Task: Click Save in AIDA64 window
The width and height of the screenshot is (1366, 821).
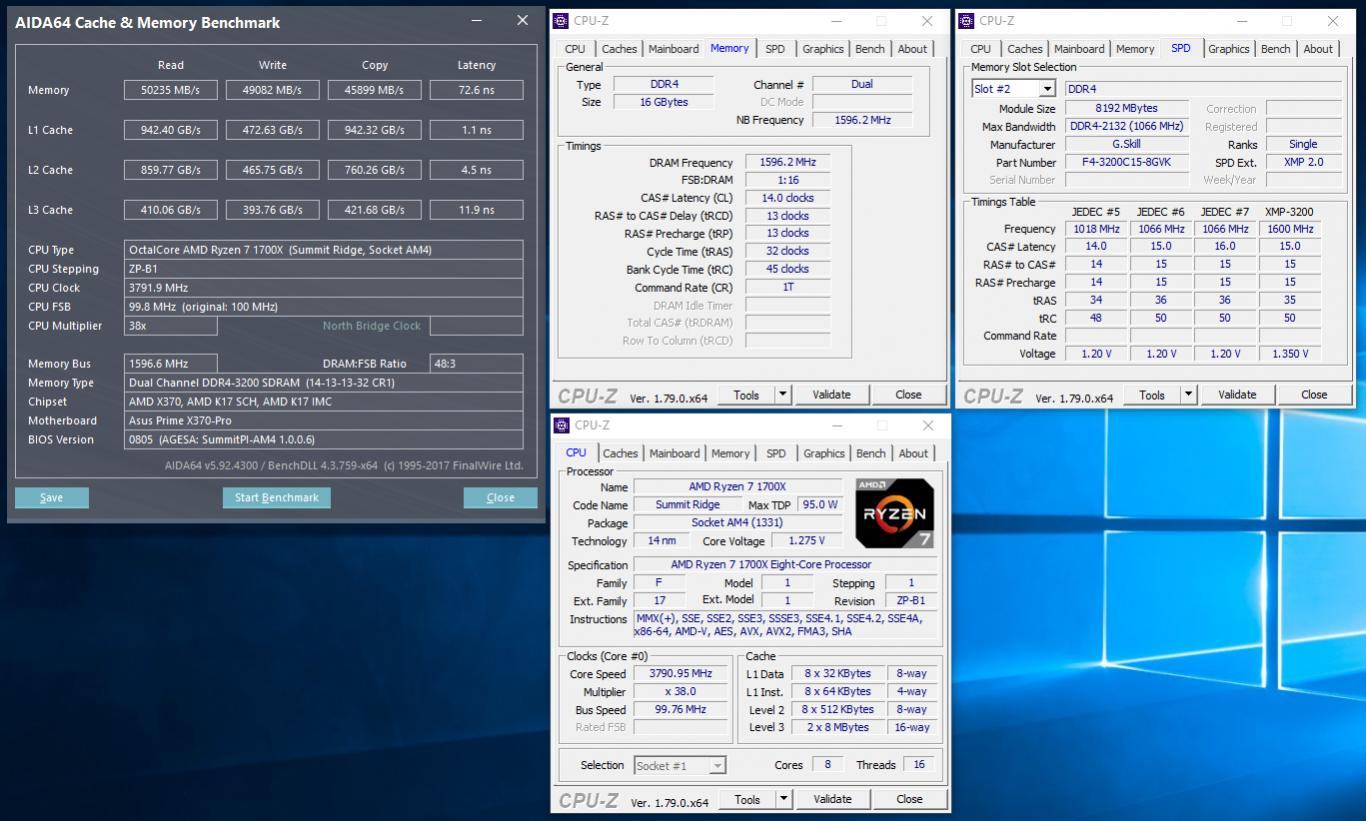Action: [52, 498]
